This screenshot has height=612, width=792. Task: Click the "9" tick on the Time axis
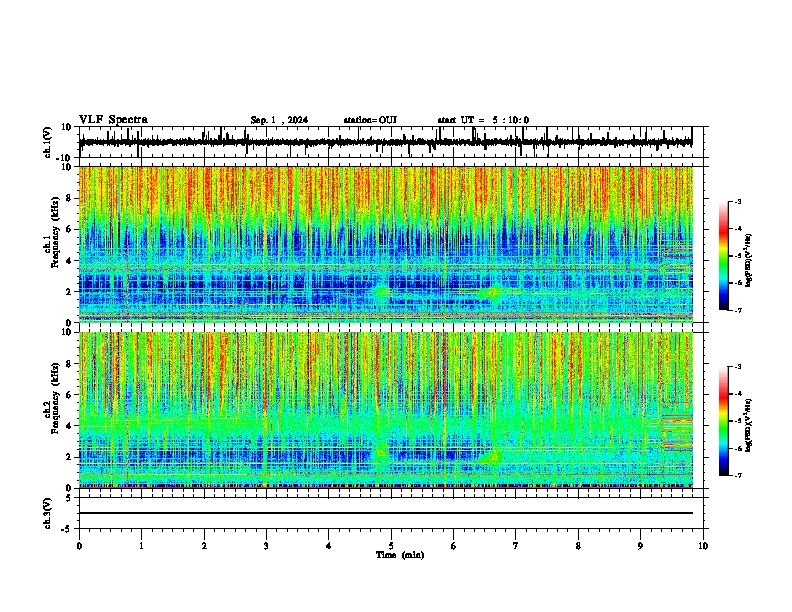tap(640, 546)
